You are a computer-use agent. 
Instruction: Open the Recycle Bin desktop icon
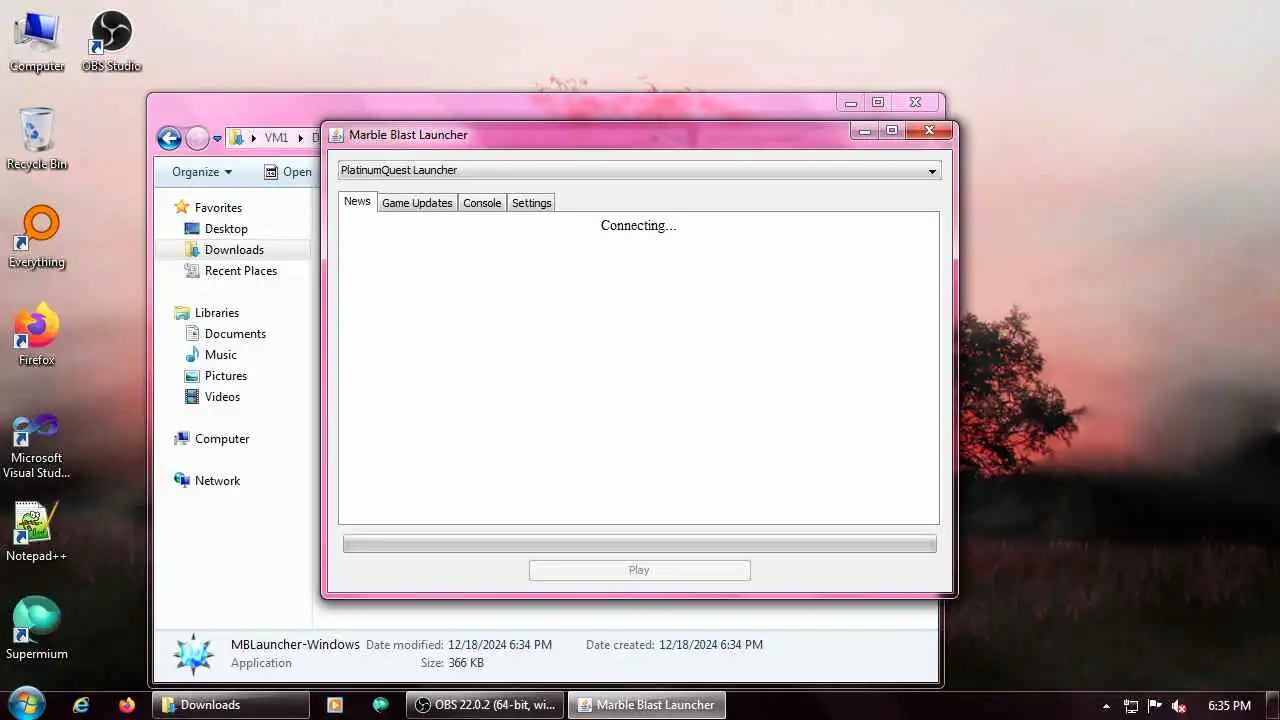tap(37, 138)
